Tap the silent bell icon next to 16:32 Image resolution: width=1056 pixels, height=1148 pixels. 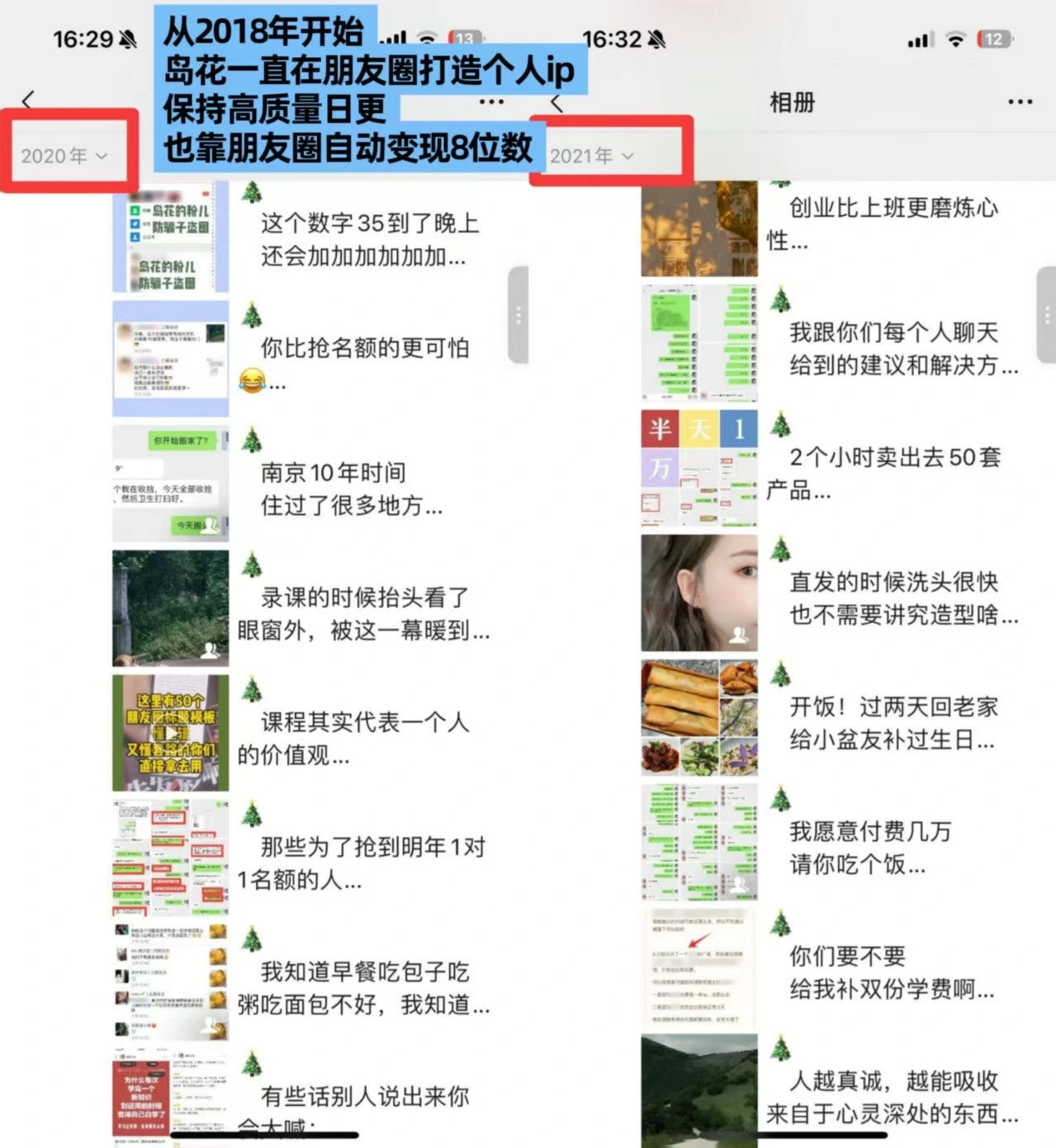656,39
